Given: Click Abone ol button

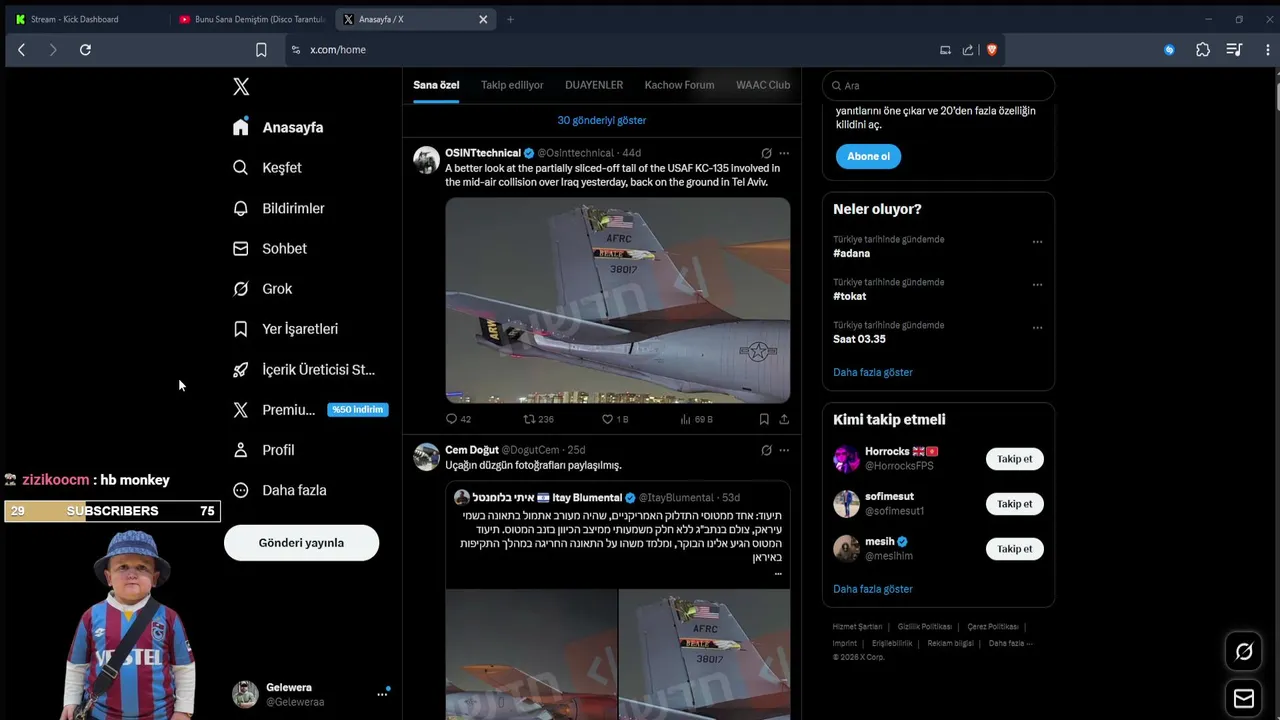Looking at the screenshot, I should [868, 156].
